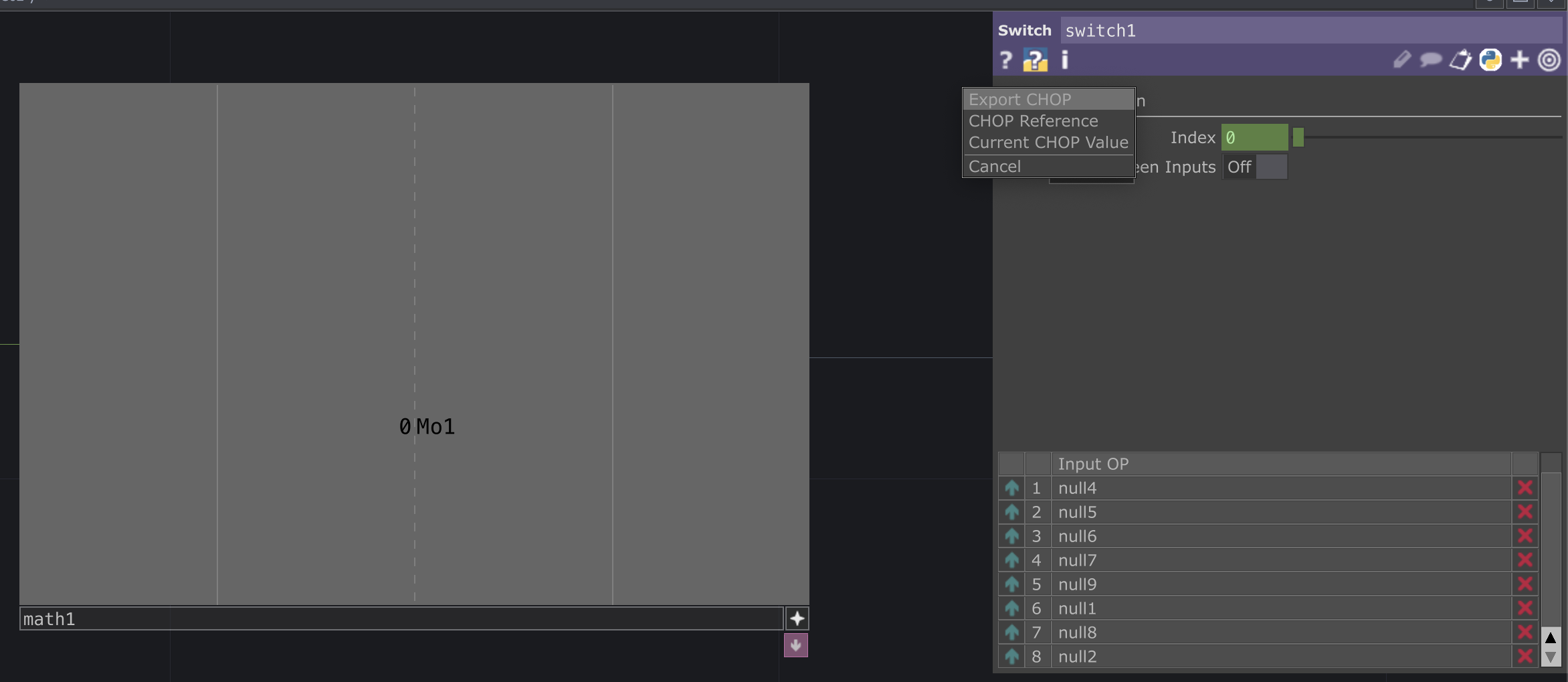Image resolution: width=1568 pixels, height=682 pixels.
Task: Open Python language icon on the right
Action: [1490, 60]
